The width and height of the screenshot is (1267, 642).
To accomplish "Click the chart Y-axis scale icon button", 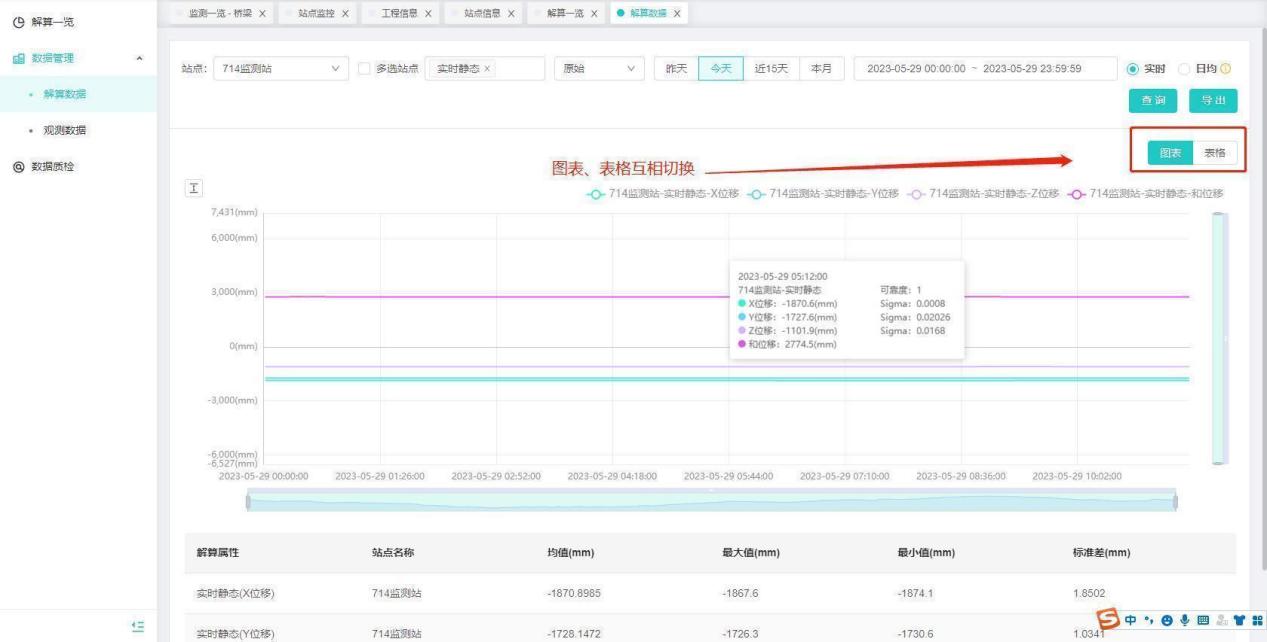I will [195, 190].
